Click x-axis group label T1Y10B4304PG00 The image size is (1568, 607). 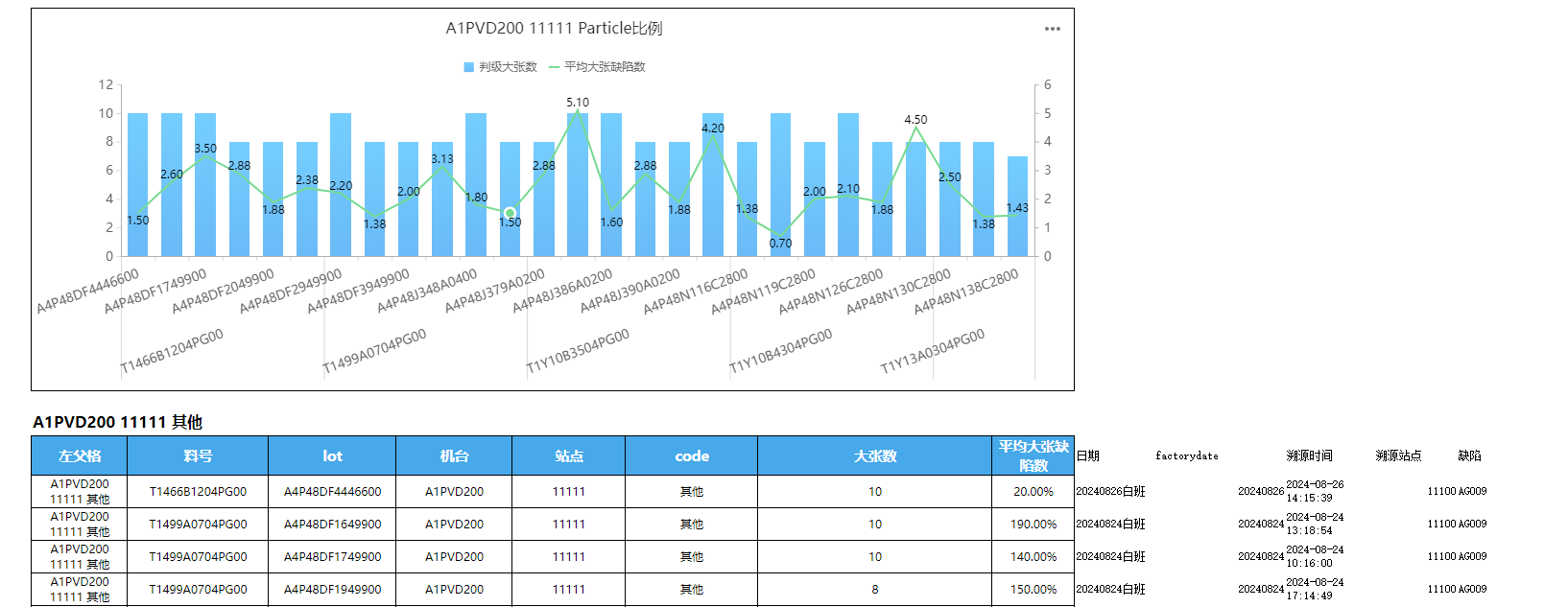pos(780,351)
